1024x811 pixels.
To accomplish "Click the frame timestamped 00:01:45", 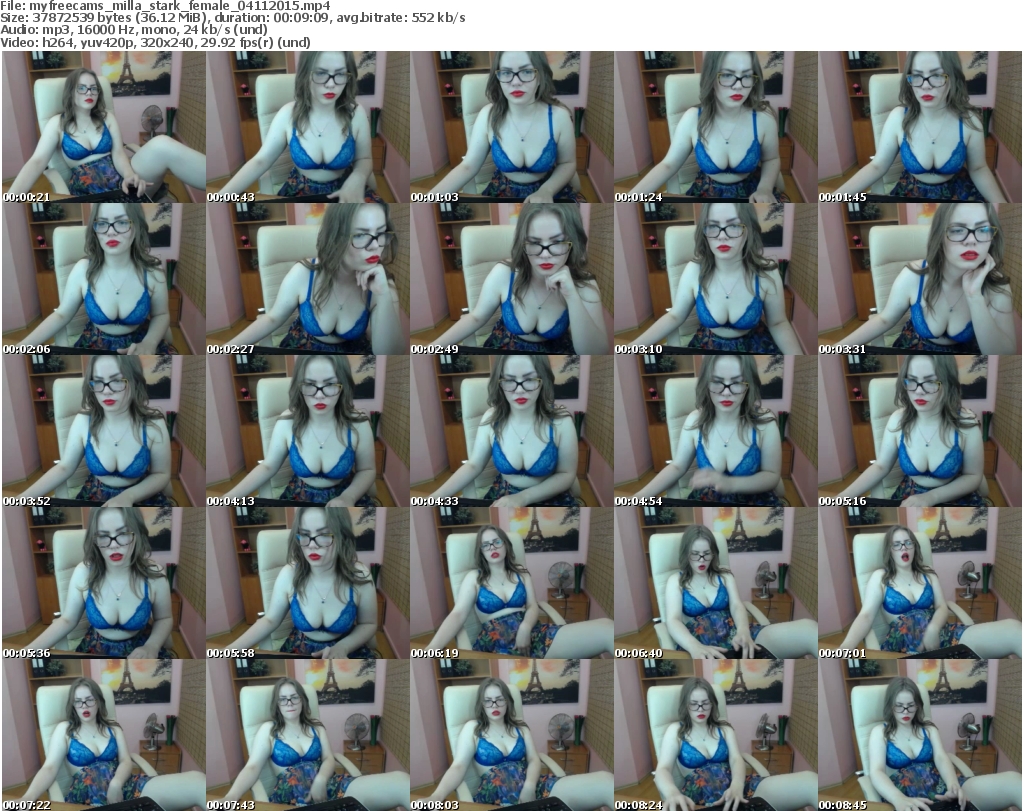I will click(920, 127).
